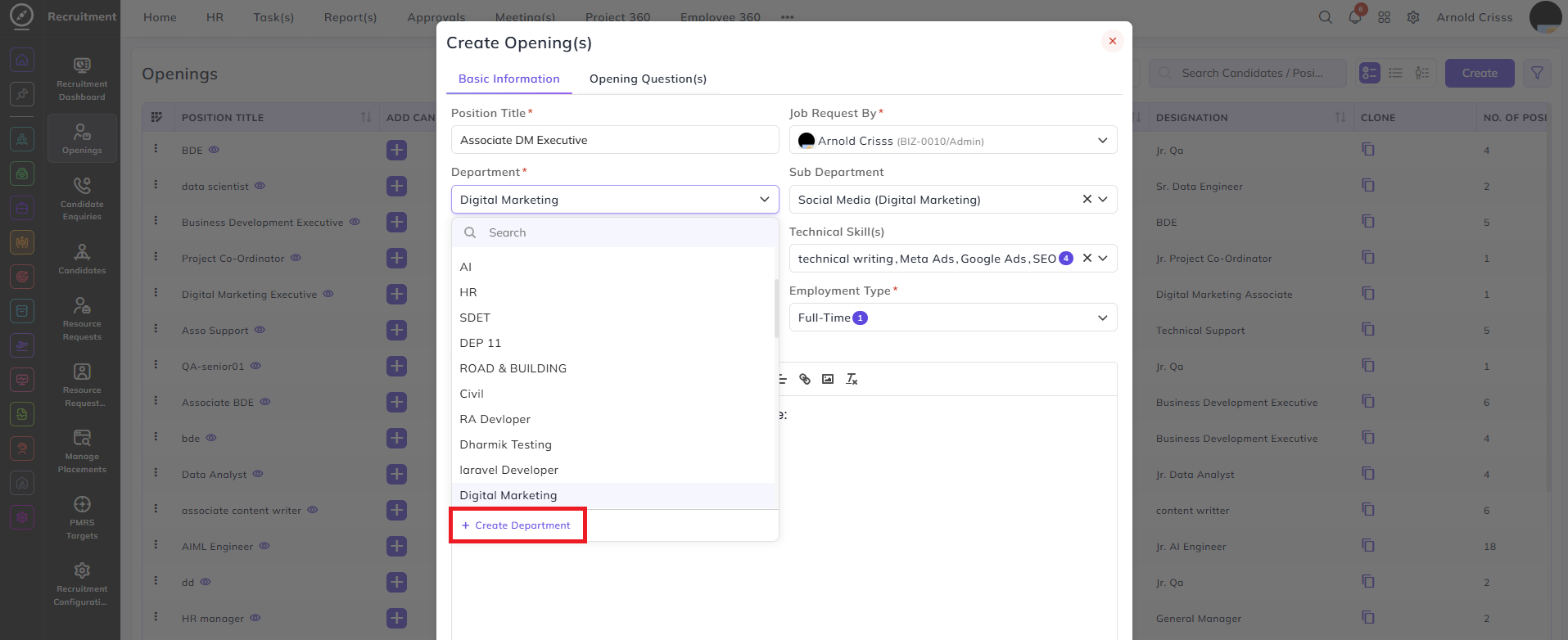Toggle visibility eye for BDE opening

tap(214, 150)
